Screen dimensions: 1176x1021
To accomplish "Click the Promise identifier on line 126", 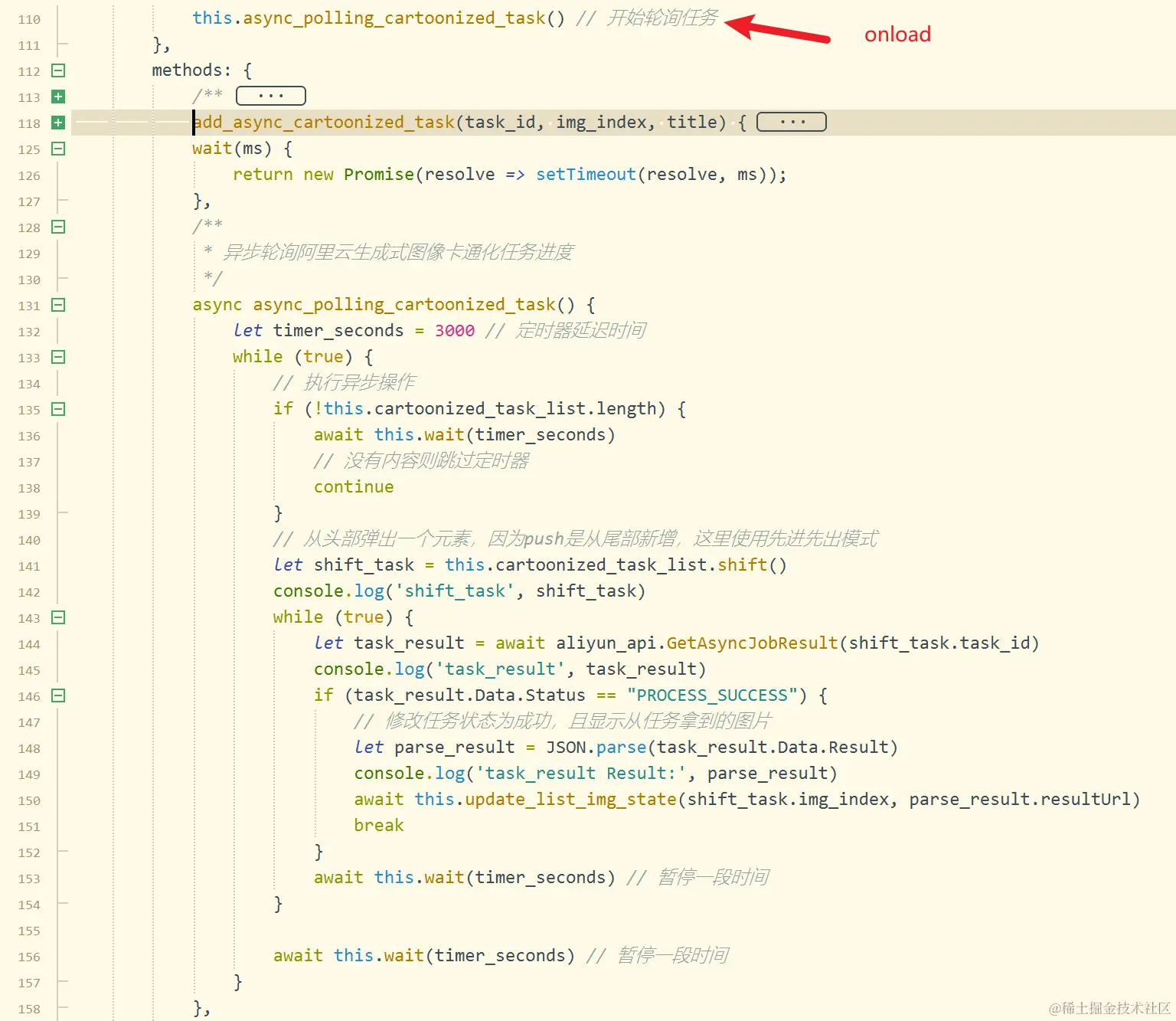I will (x=379, y=174).
